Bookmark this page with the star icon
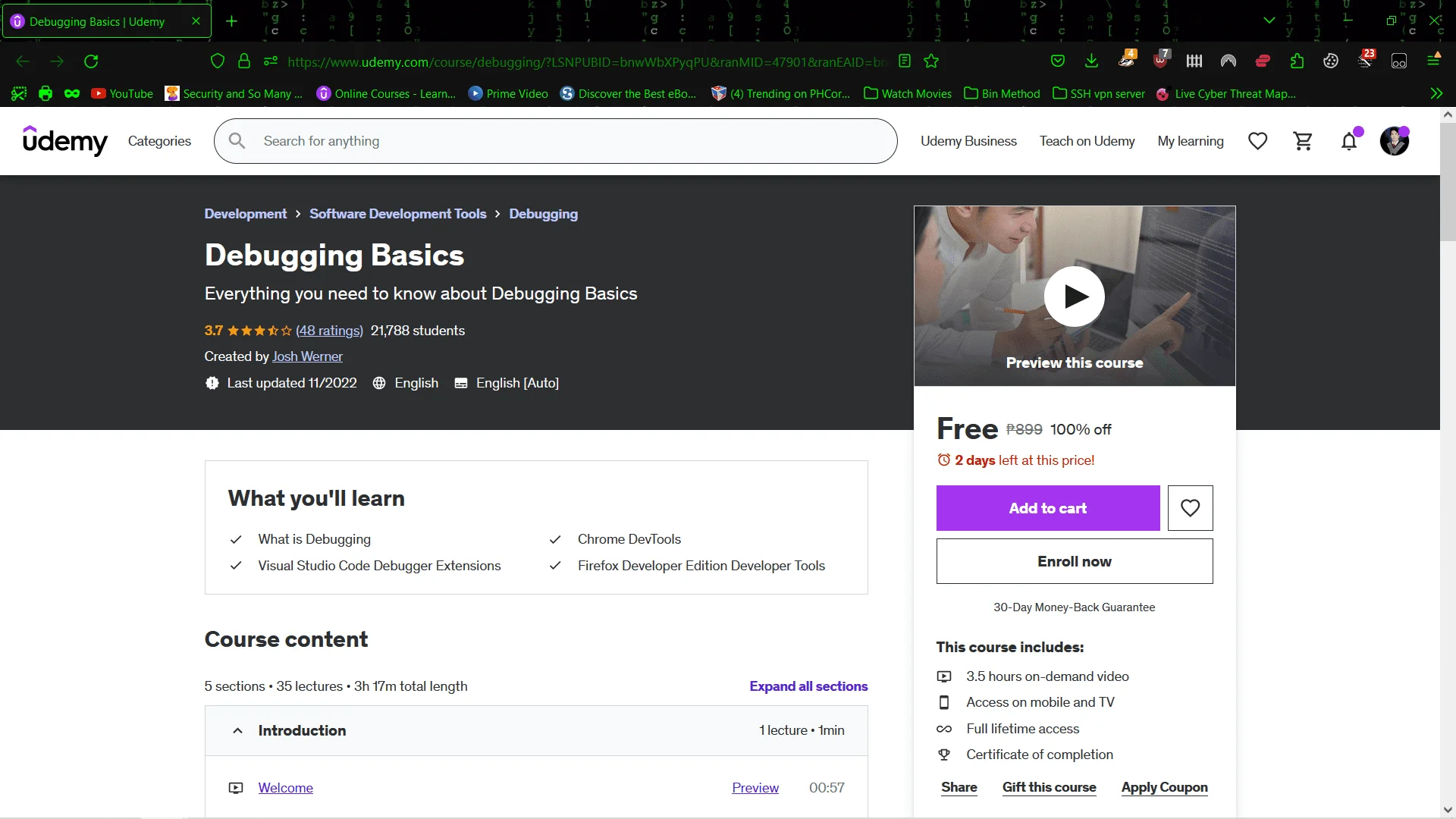The width and height of the screenshot is (1456, 819). [x=932, y=61]
